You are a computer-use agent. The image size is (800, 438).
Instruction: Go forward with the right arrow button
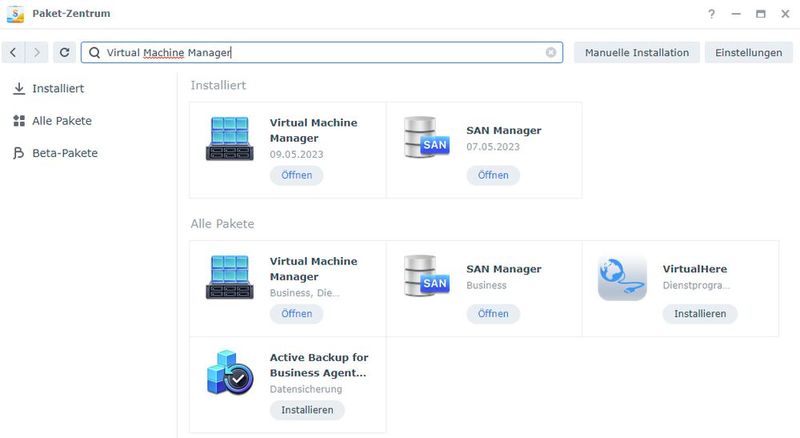tap(36, 52)
